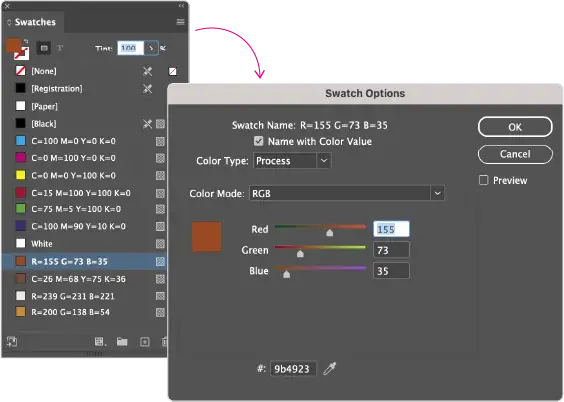Click the formatting affects container icon
The height and width of the screenshot is (402, 564).
[x=44, y=48]
